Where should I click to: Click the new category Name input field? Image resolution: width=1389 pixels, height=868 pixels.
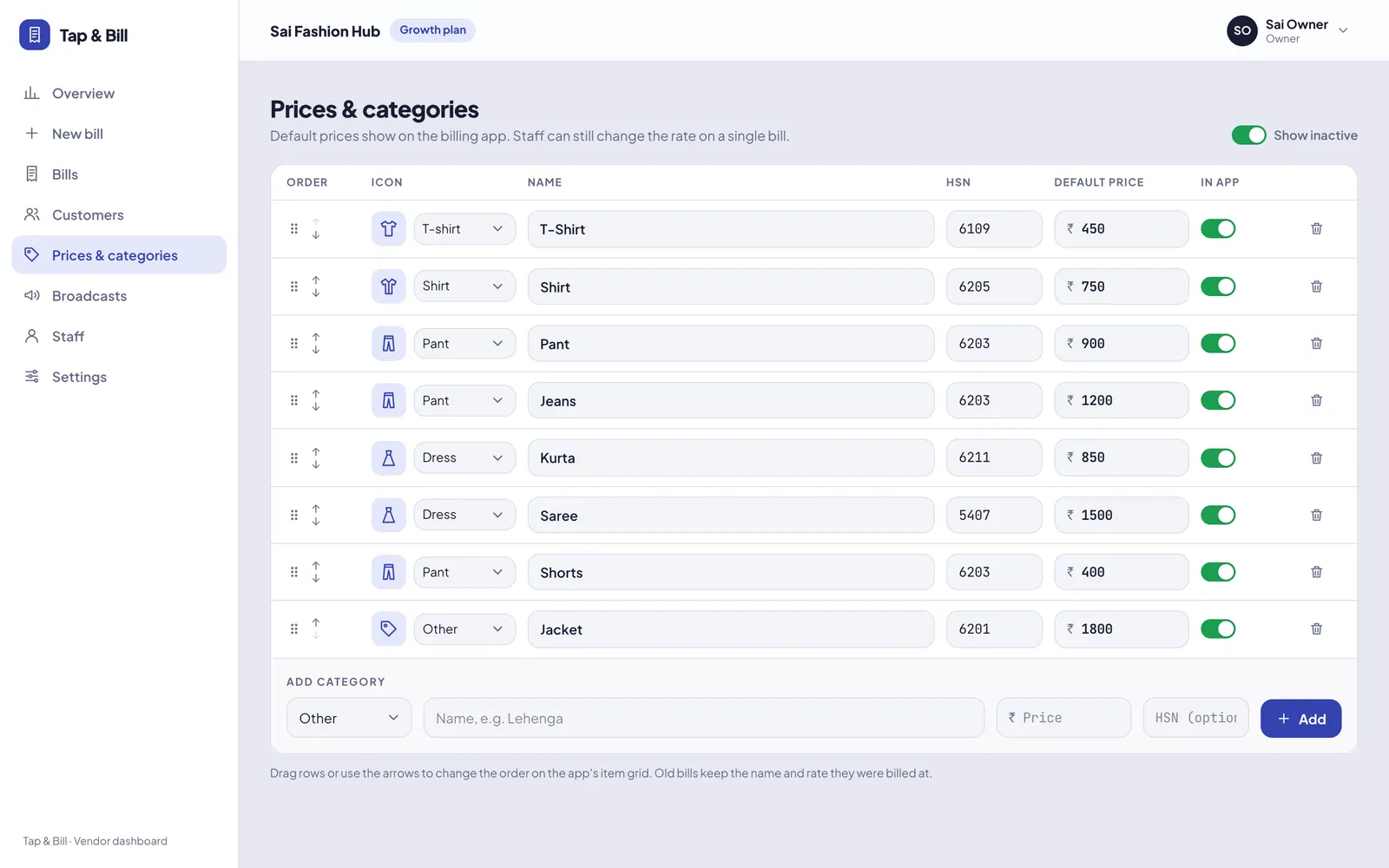coord(704,718)
